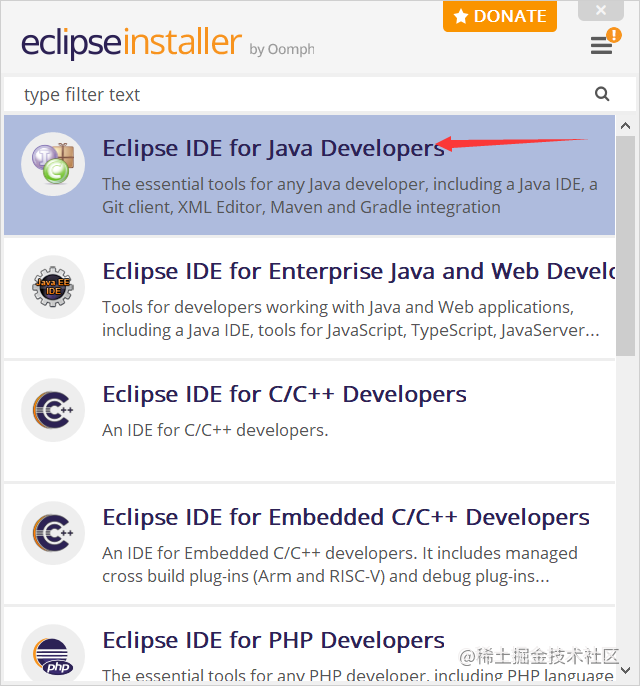The width and height of the screenshot is (640, 686).
Task: Click the scrollbar down arrow
Action: pos(626,670)
